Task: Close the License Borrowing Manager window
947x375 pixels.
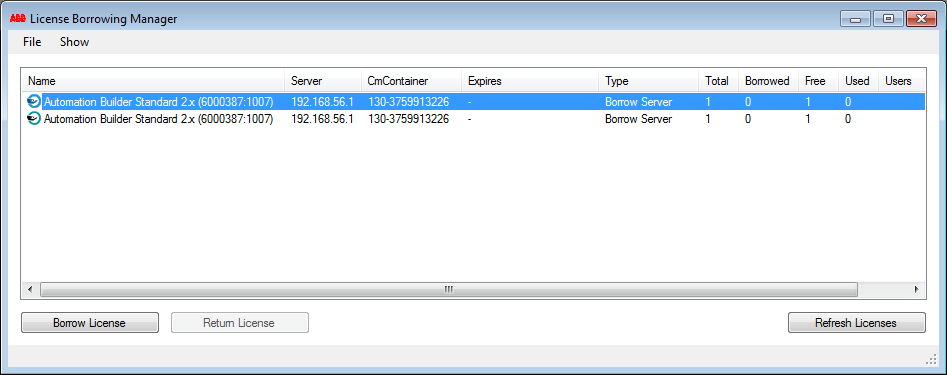Action: (921, 19)
